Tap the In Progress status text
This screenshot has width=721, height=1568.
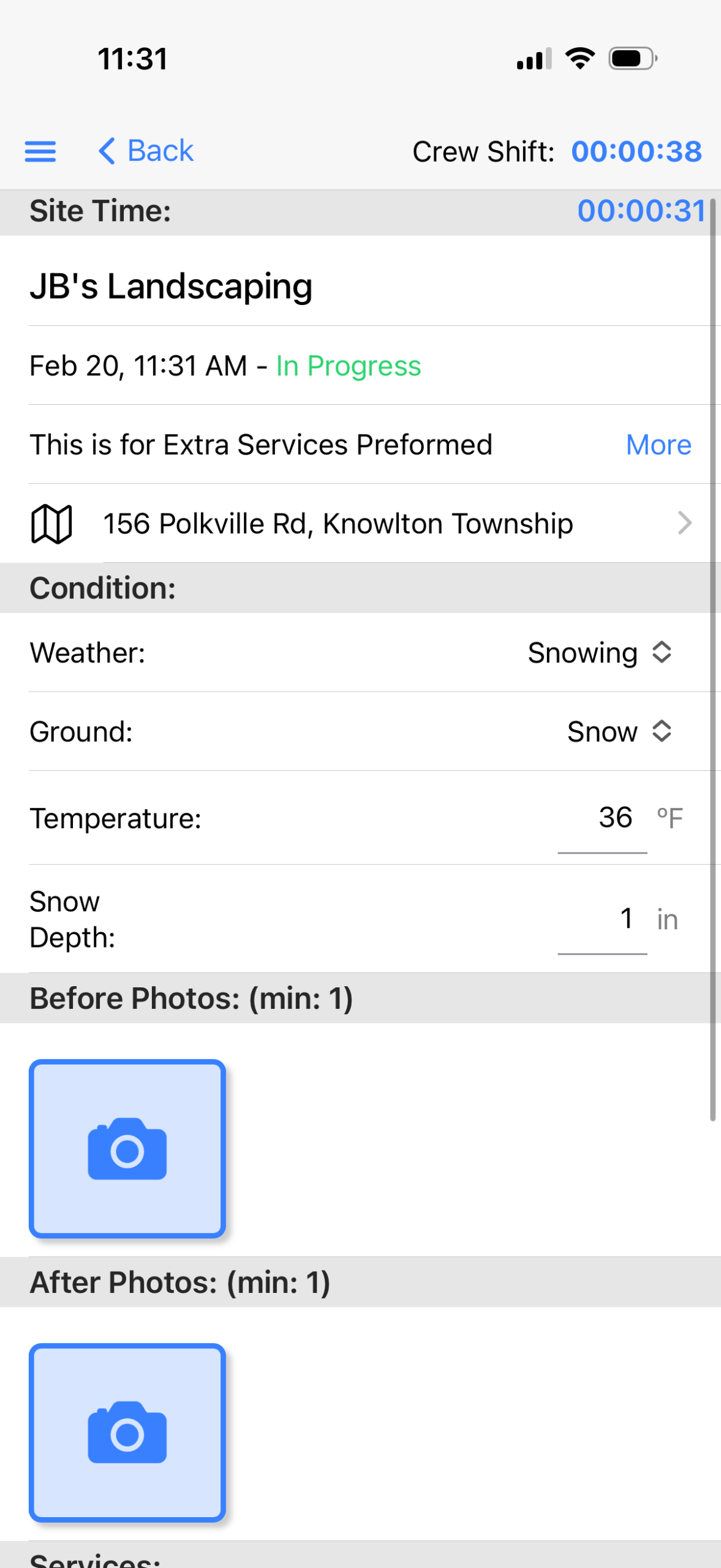[x=349, y=366]
